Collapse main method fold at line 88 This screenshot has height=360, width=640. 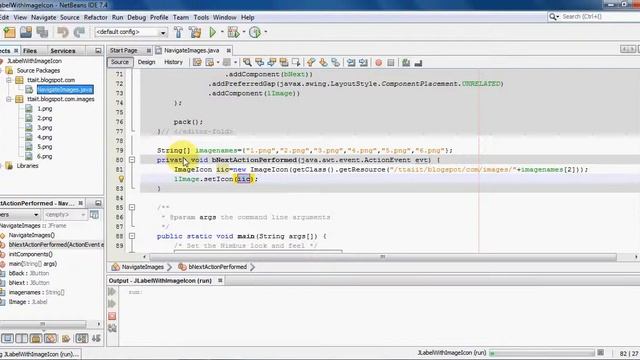[132, 236]
